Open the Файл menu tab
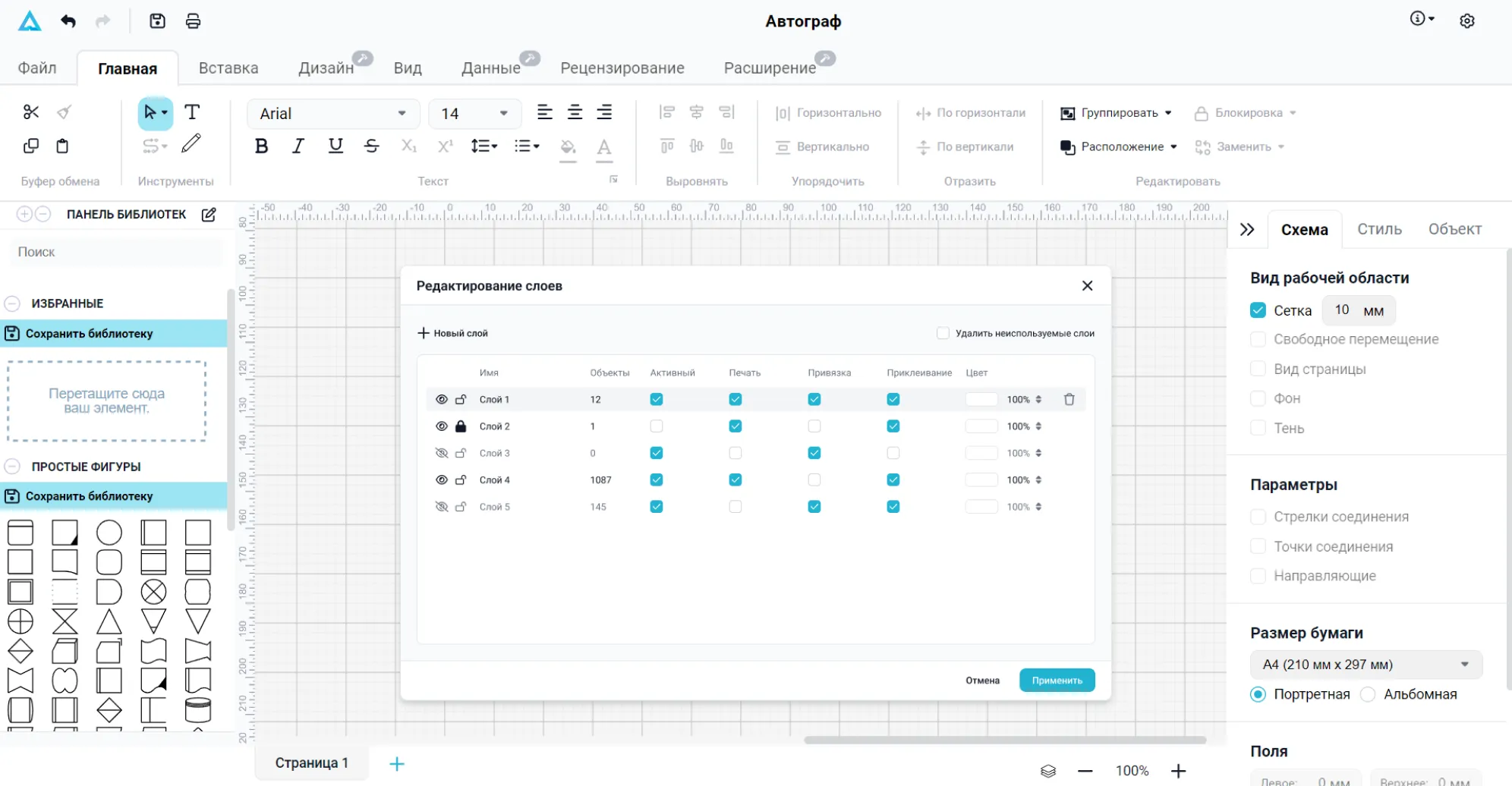 (37, 68)
